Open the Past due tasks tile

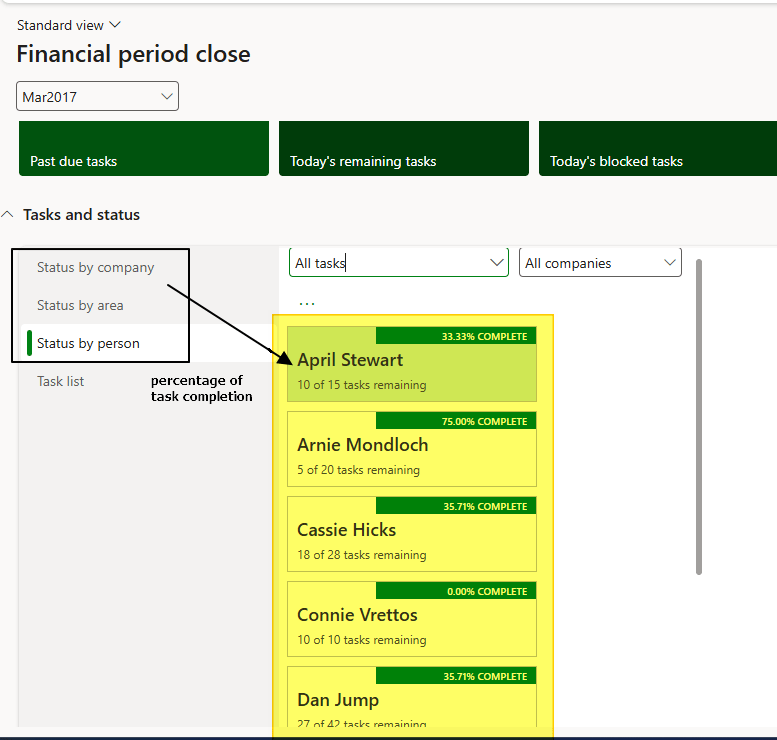[144, 149]
